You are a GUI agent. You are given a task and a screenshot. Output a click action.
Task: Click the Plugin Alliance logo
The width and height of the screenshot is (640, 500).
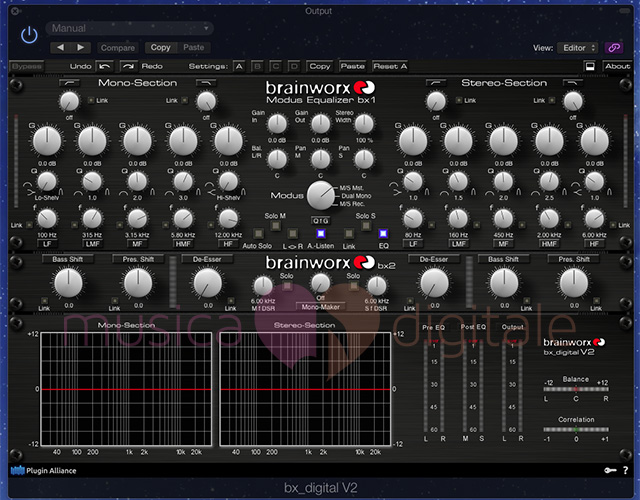tap(45, 468)
